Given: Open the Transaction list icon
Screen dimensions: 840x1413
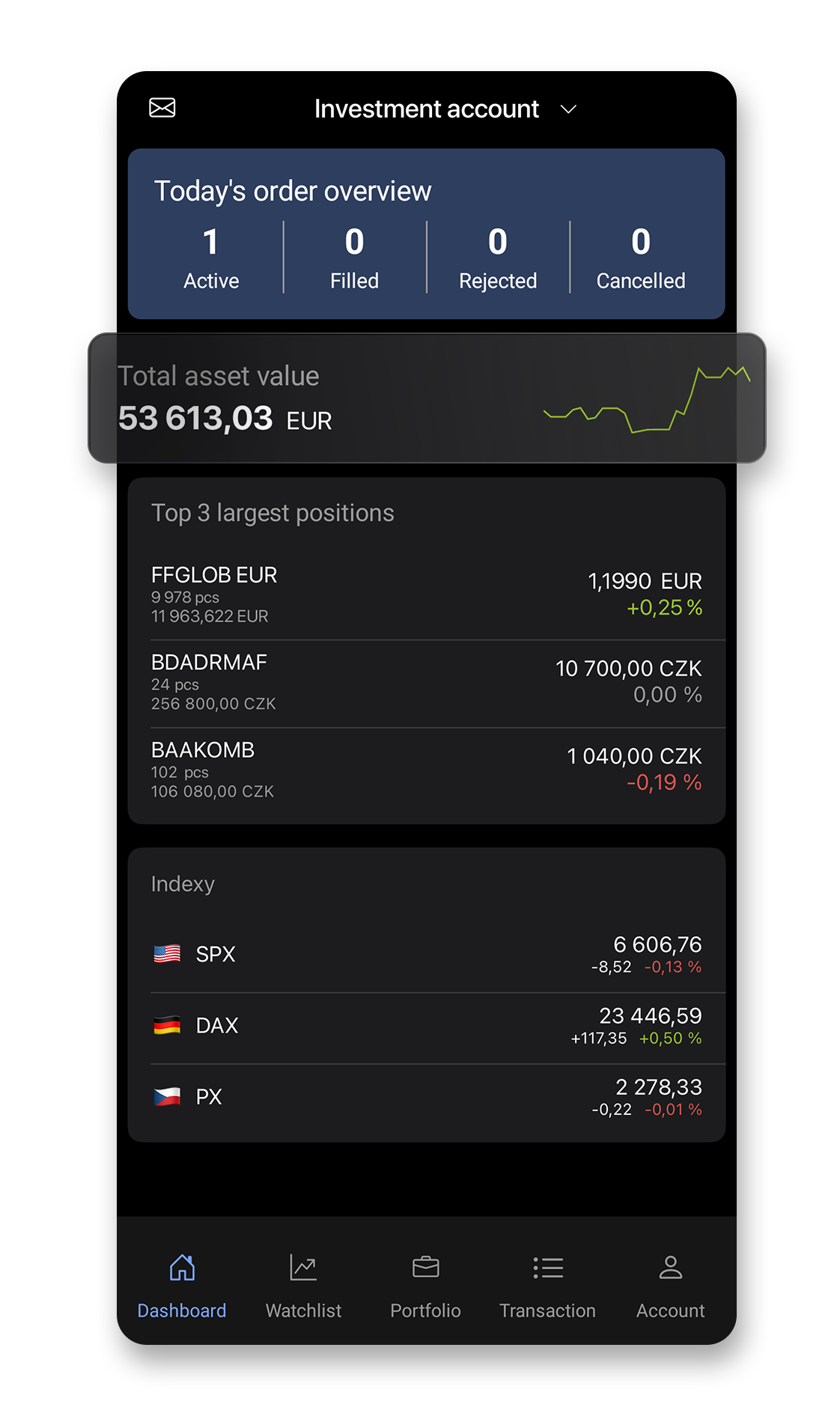Looking at the screenshot, I should (548, 1268).
